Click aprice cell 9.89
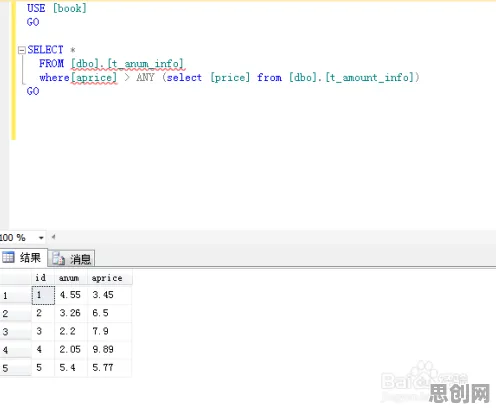The width and height of the screenshot is (496, 412). [110, 349]
